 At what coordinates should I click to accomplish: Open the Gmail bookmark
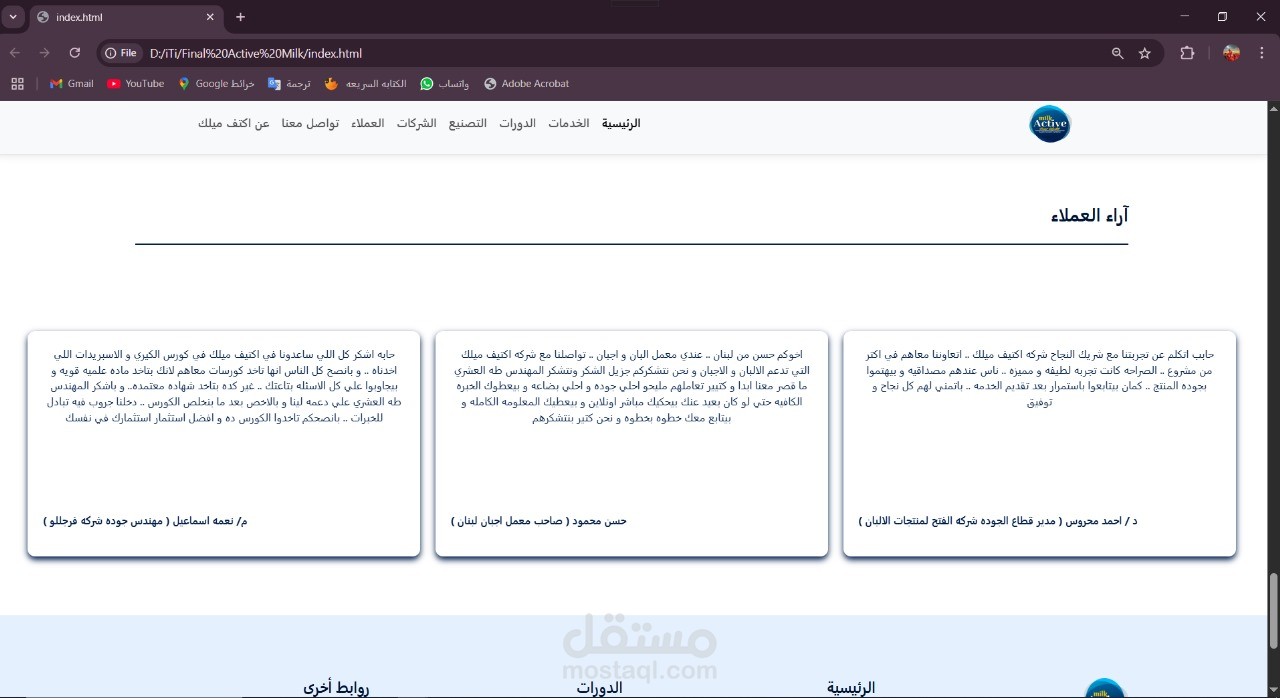71,84
